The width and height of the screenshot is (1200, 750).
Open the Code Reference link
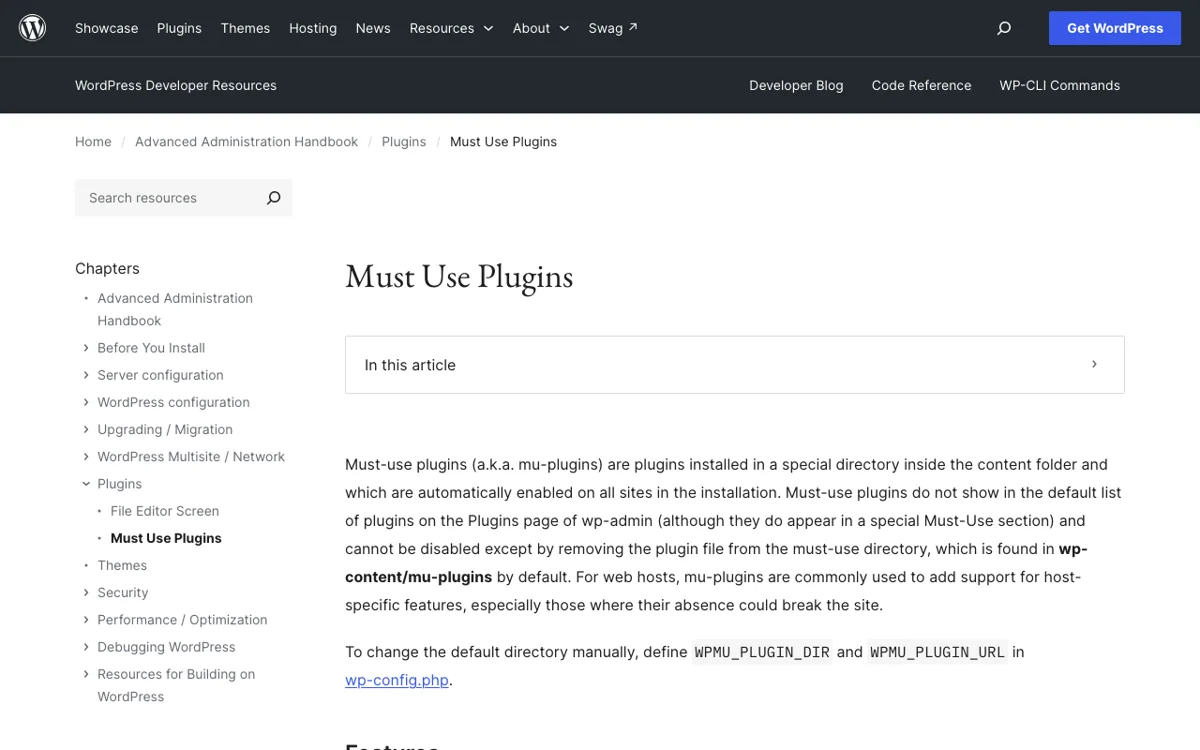coord(921,85)
